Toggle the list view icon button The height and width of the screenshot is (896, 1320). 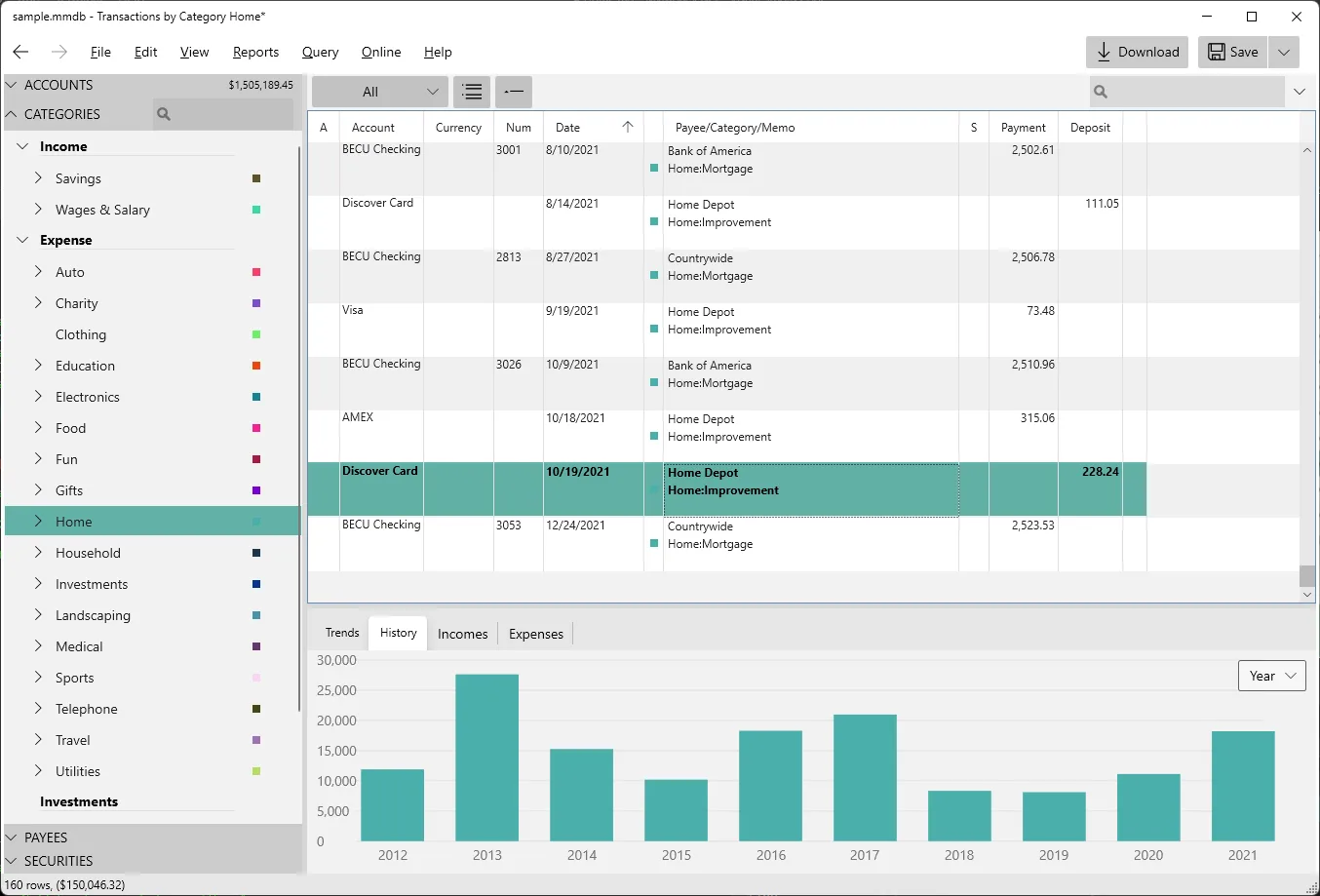coord(472,92)
